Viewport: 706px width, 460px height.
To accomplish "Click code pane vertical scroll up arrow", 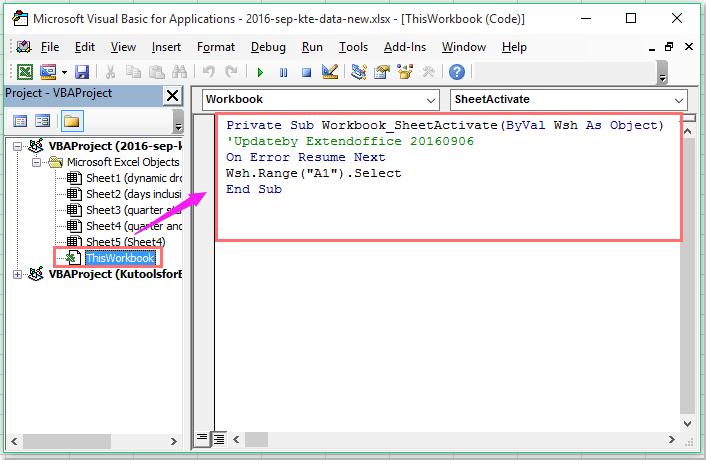I will (x=688, y=131).
